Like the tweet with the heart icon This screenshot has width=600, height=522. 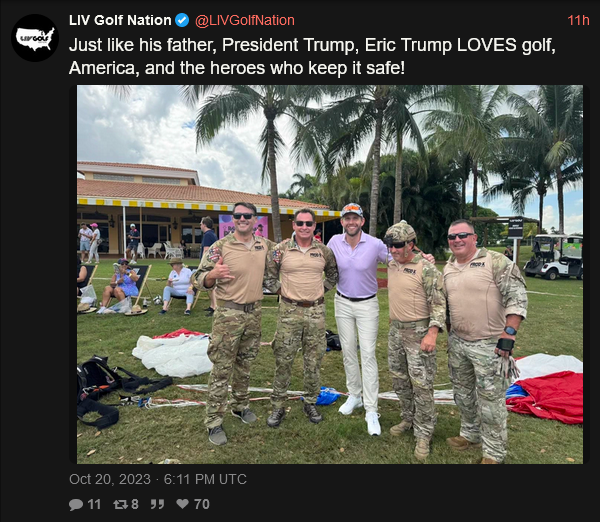(x=183, y=504)
